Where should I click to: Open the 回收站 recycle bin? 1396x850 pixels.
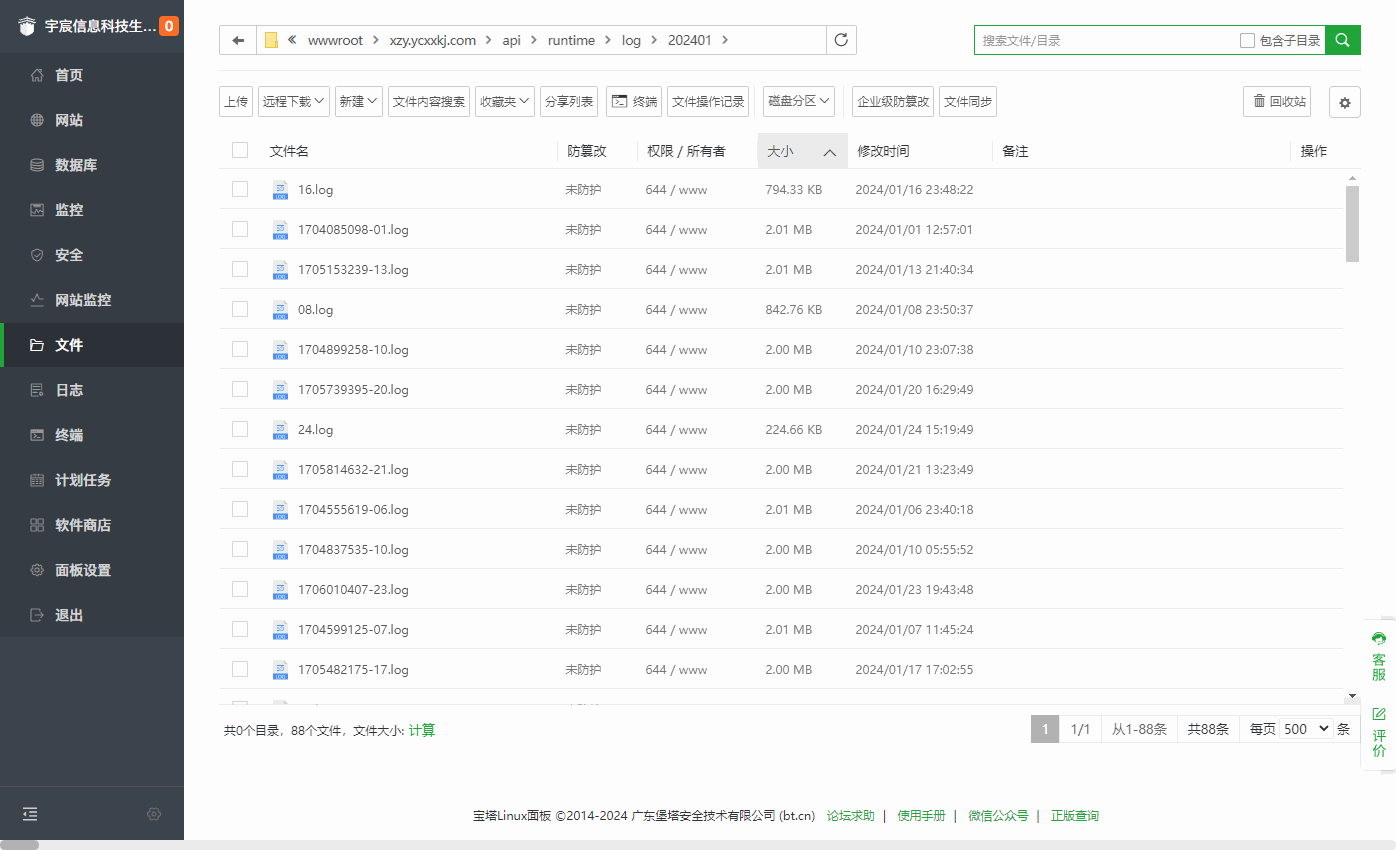pyautogui.click(x=1277, y=101)
